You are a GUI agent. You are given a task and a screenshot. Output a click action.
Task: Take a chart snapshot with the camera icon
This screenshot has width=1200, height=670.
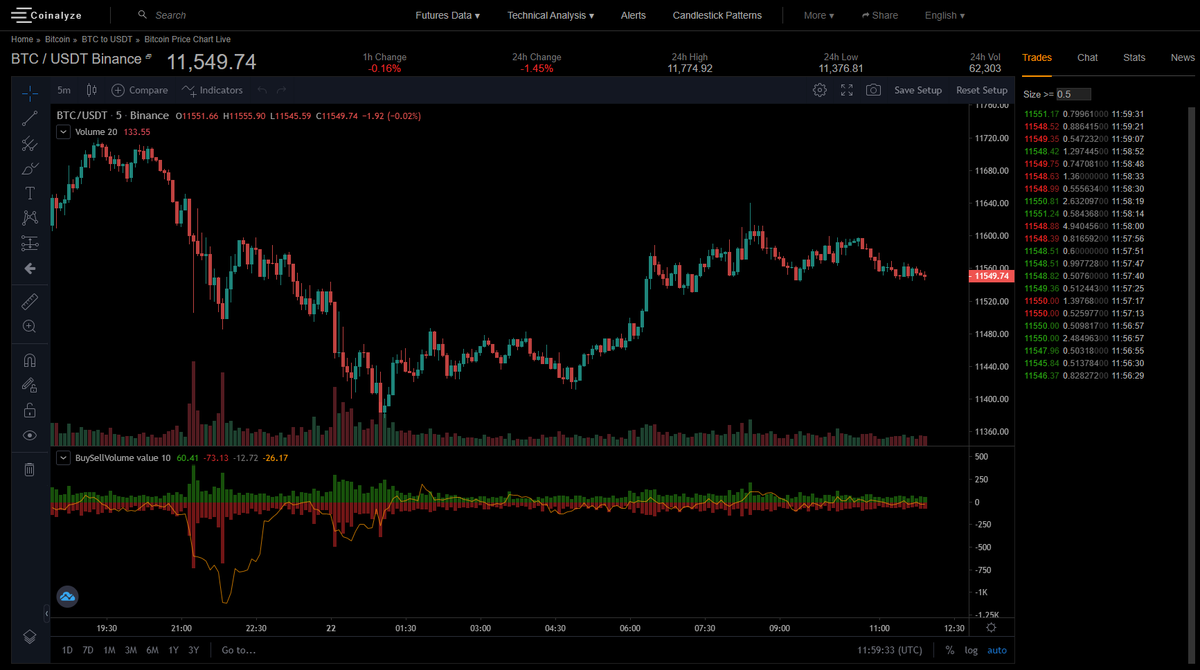(x=873, y=89)
